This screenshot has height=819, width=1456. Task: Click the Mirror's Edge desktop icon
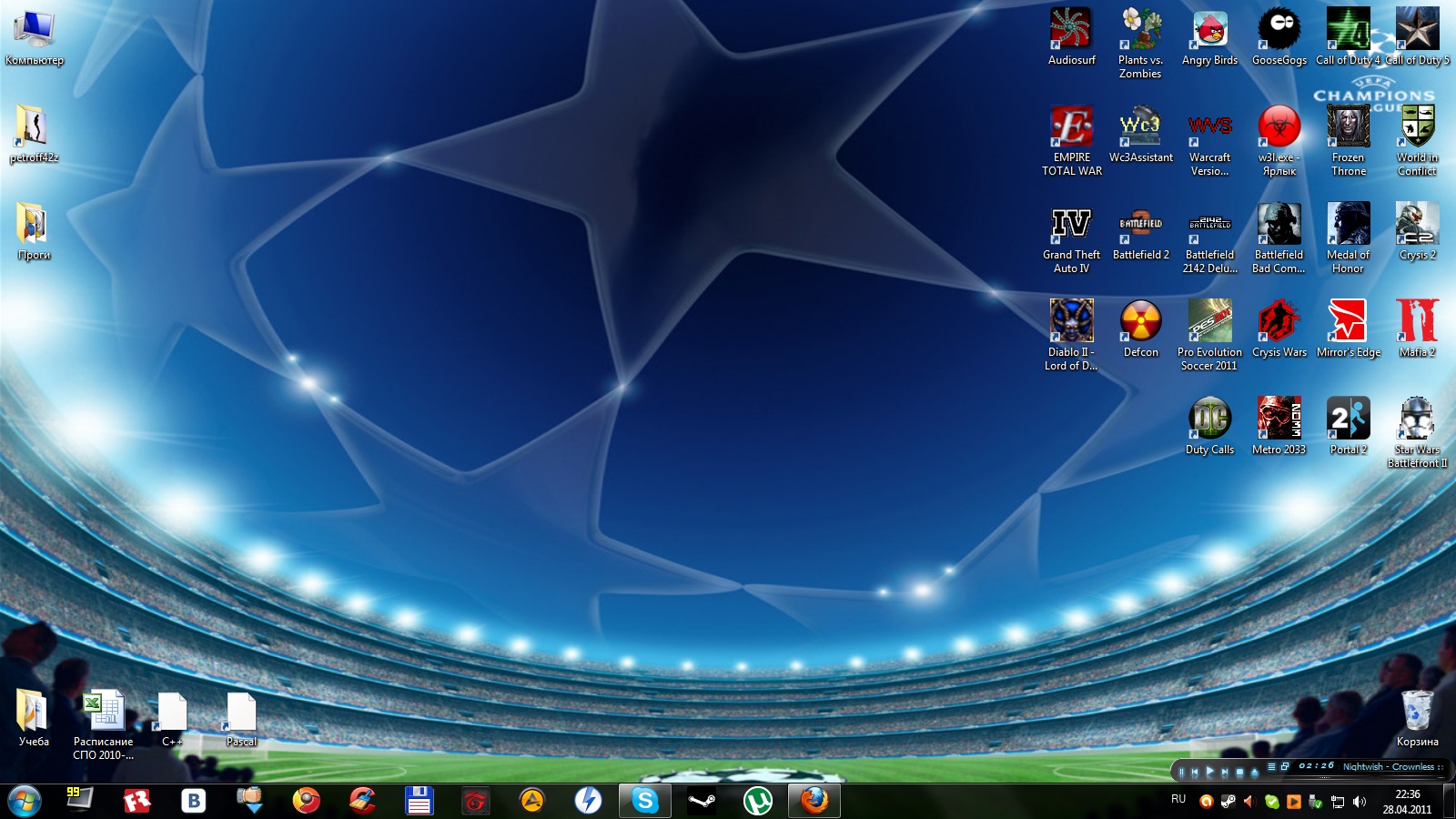click(1349, 329)
